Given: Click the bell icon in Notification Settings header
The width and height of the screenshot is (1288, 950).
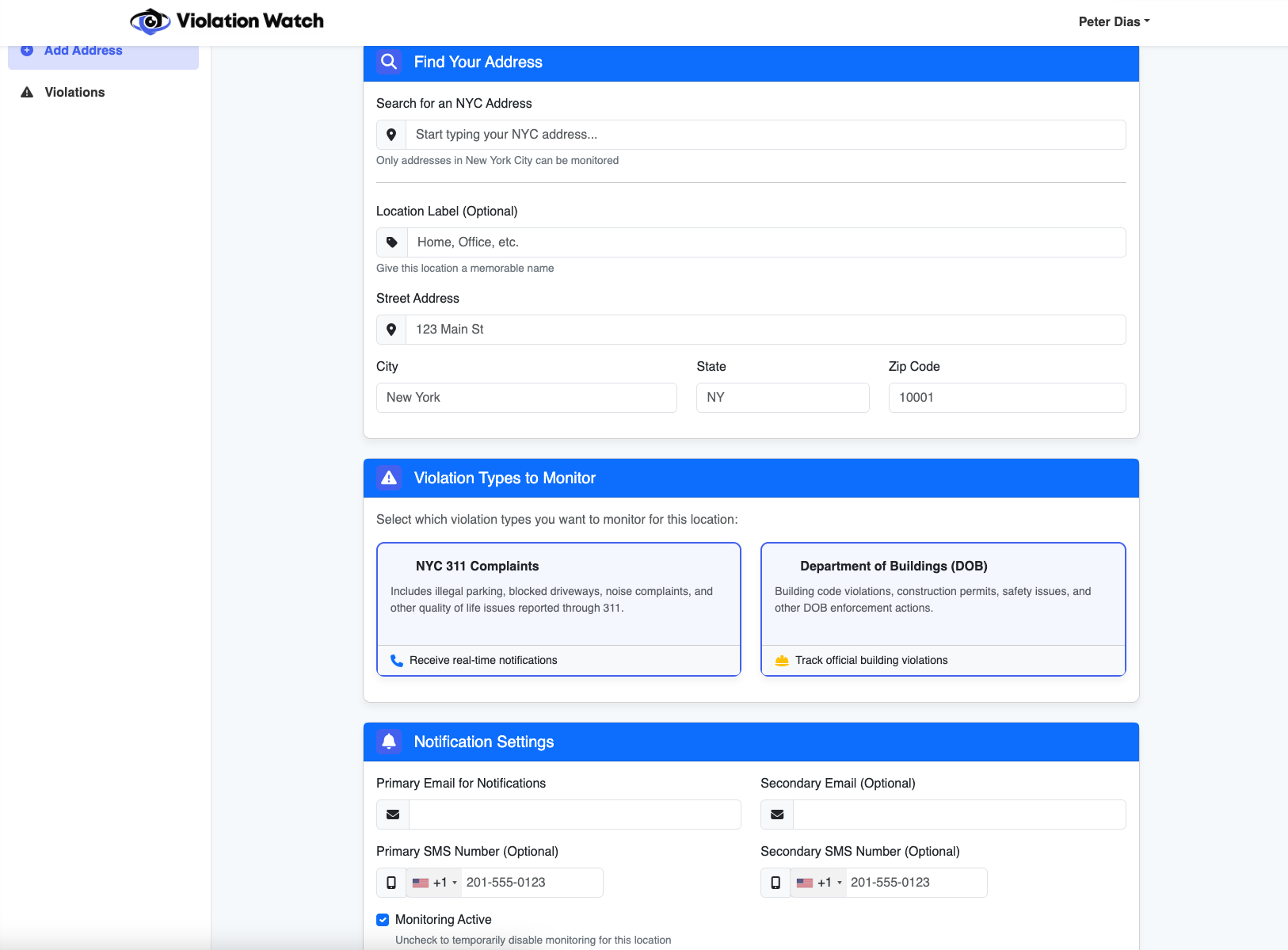Looking at the screenshot, I should click(389, 742).
